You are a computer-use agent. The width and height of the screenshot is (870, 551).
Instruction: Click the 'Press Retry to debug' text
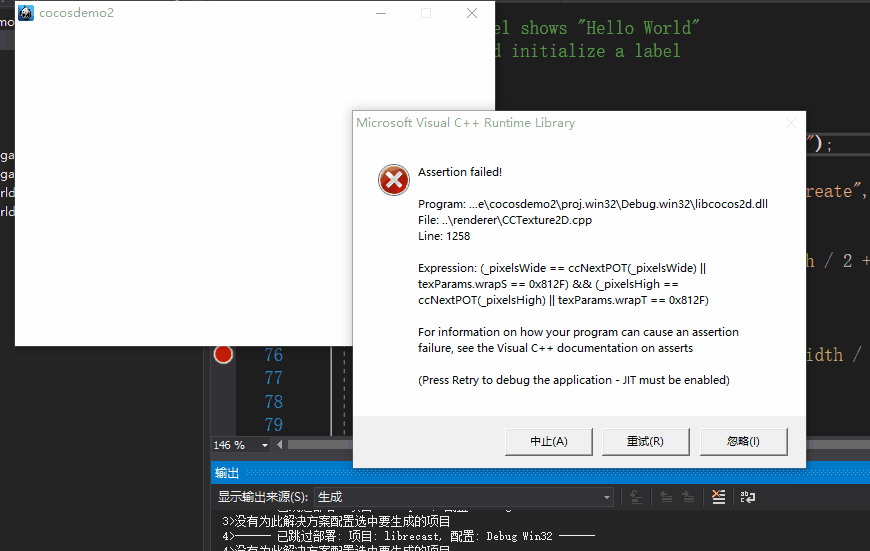574,380
